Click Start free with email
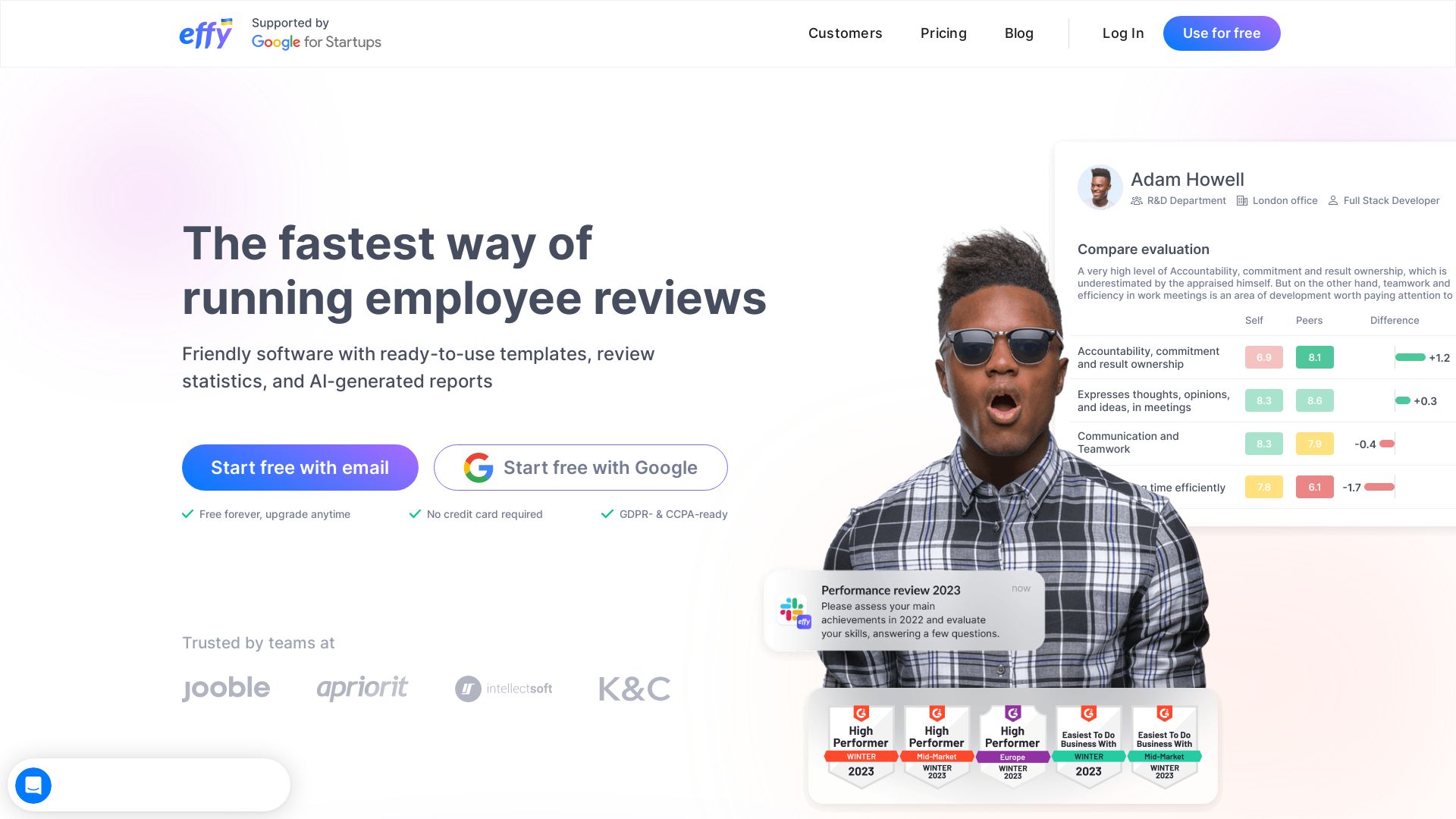The width and height of the screenshot is (1456, 819). (300, 467)
